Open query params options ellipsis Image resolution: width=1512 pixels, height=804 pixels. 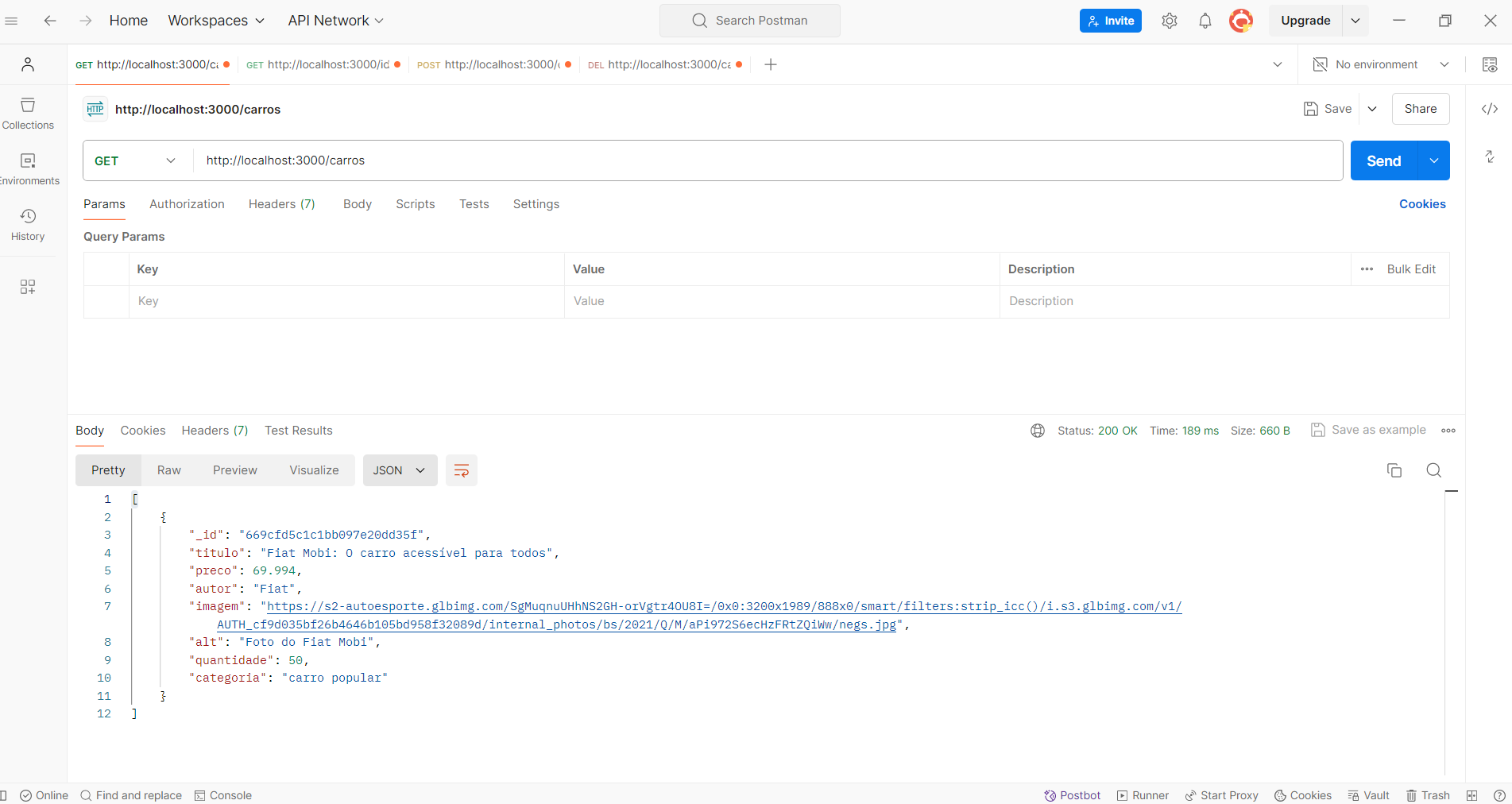click(1367, 269)
